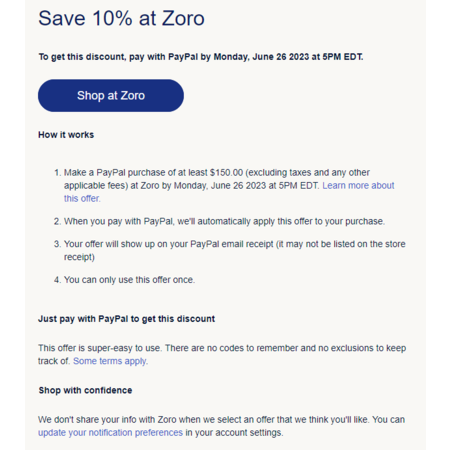The image size is (450, 450).
Task: Click the in your account settings text
Action: 234,433
